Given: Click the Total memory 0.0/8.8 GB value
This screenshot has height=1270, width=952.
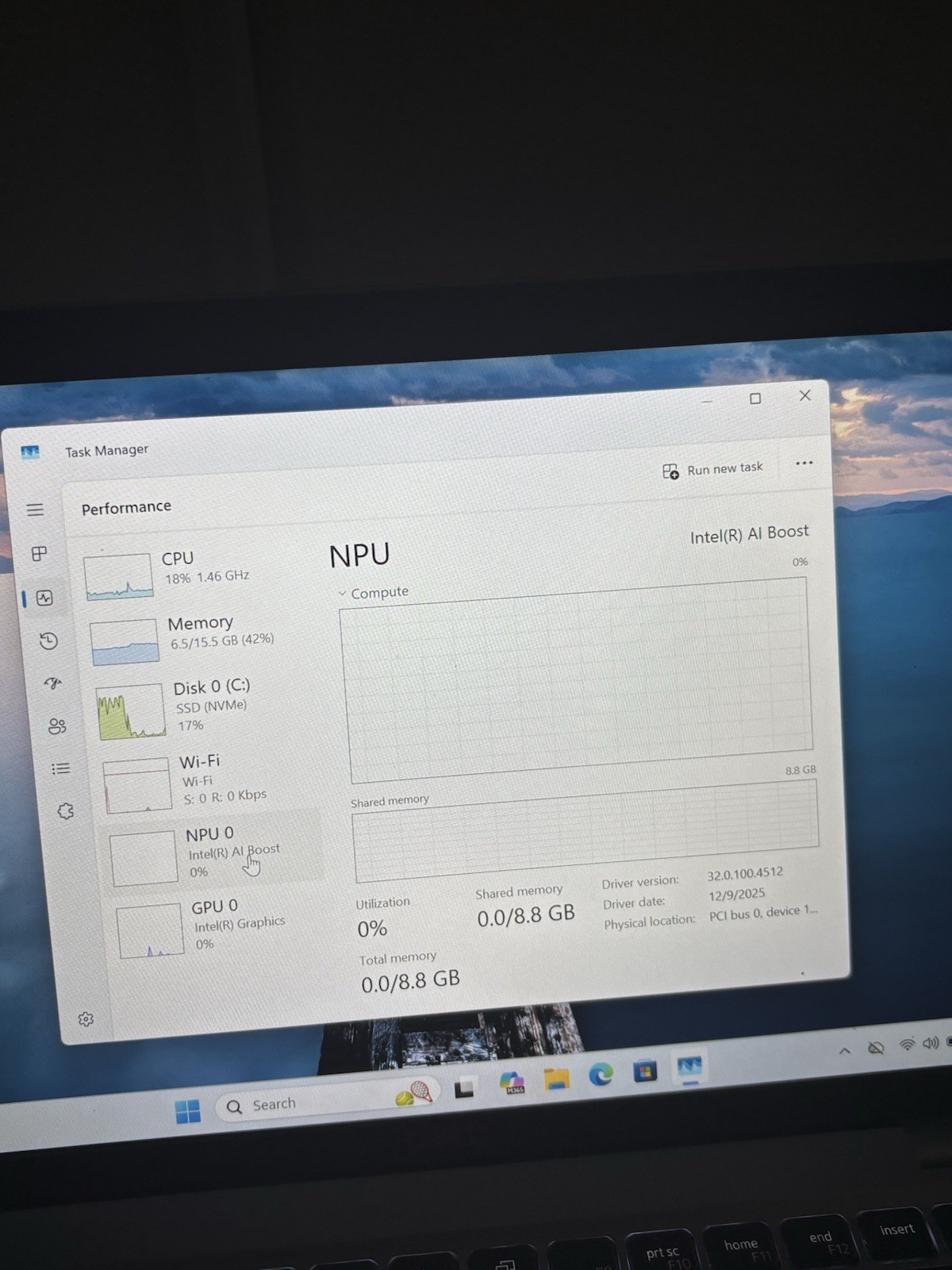Looking at the screenshot, I should point(410,982).
